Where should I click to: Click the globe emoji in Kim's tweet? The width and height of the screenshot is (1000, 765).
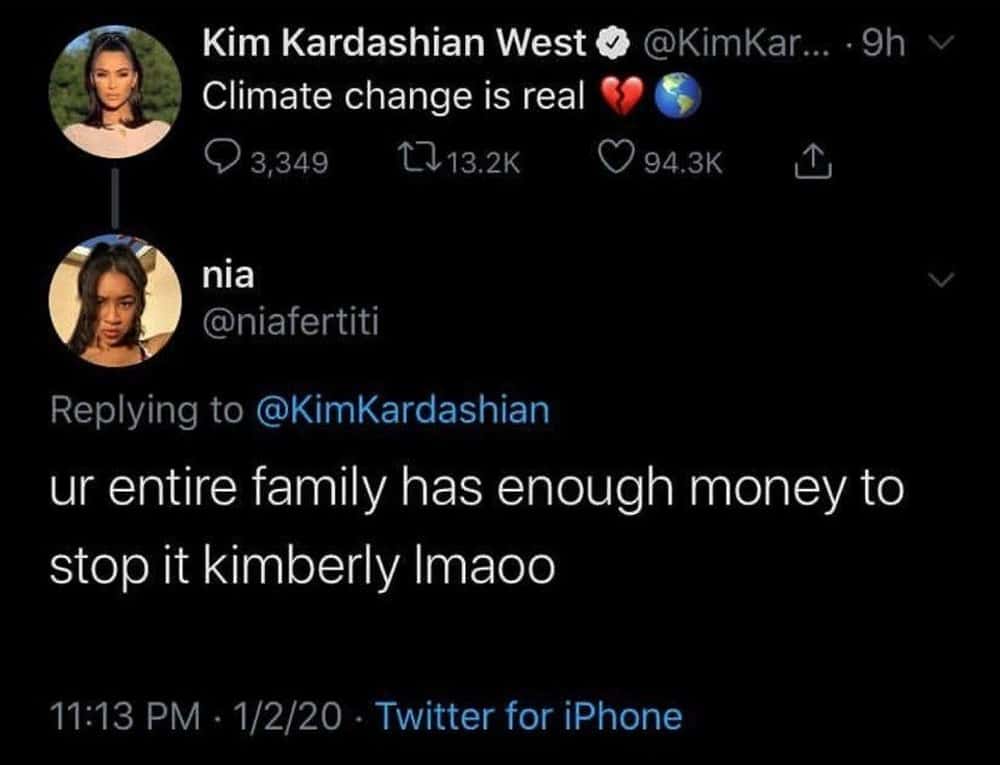(x=676, y=98)
